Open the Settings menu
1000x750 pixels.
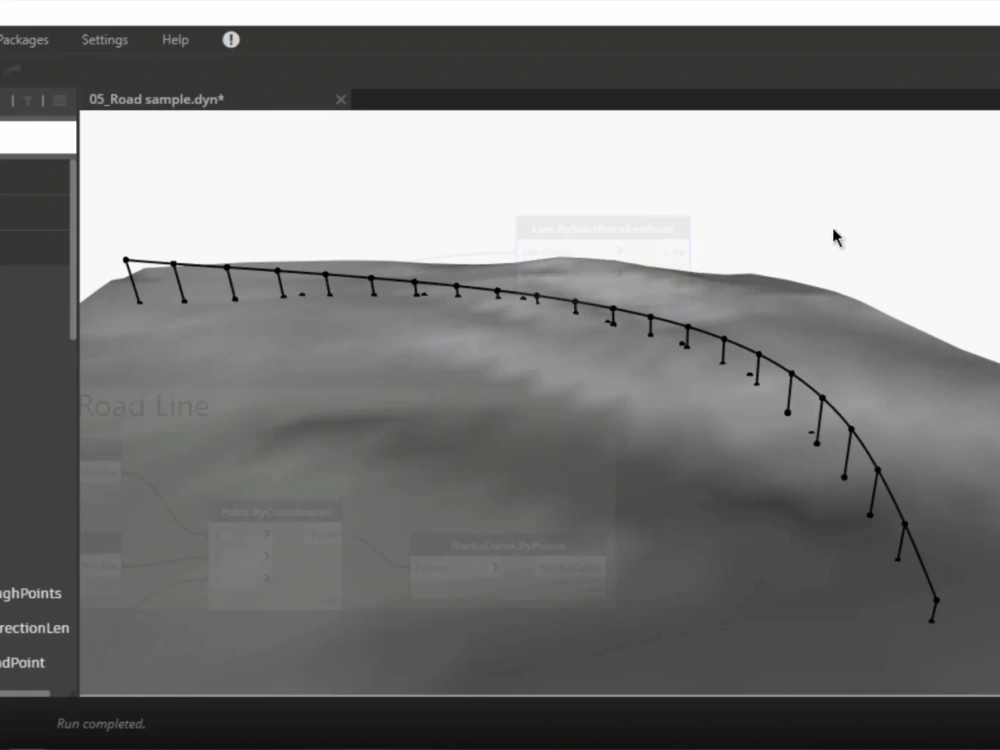(x=104, y=40)
